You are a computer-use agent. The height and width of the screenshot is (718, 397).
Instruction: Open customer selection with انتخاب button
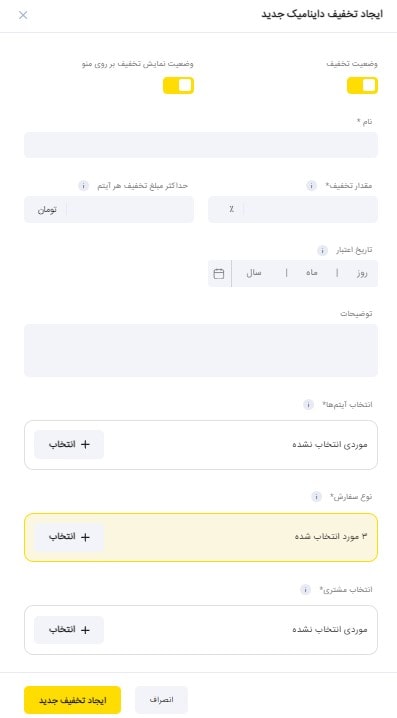[69, 630]
